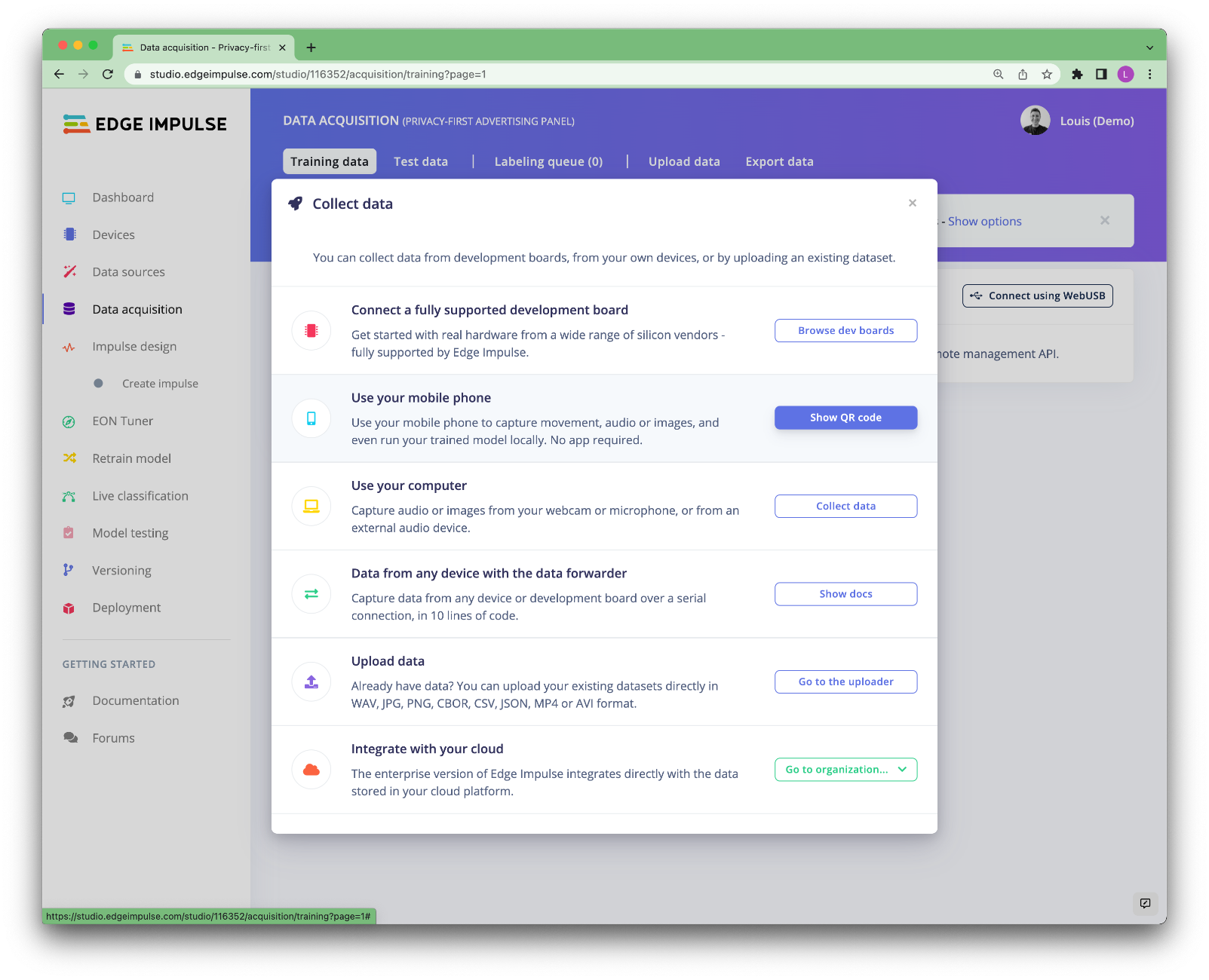Click the Edge Impulse logo
1209x980 pixels.
pyautogui.click(x=145, y=124)
